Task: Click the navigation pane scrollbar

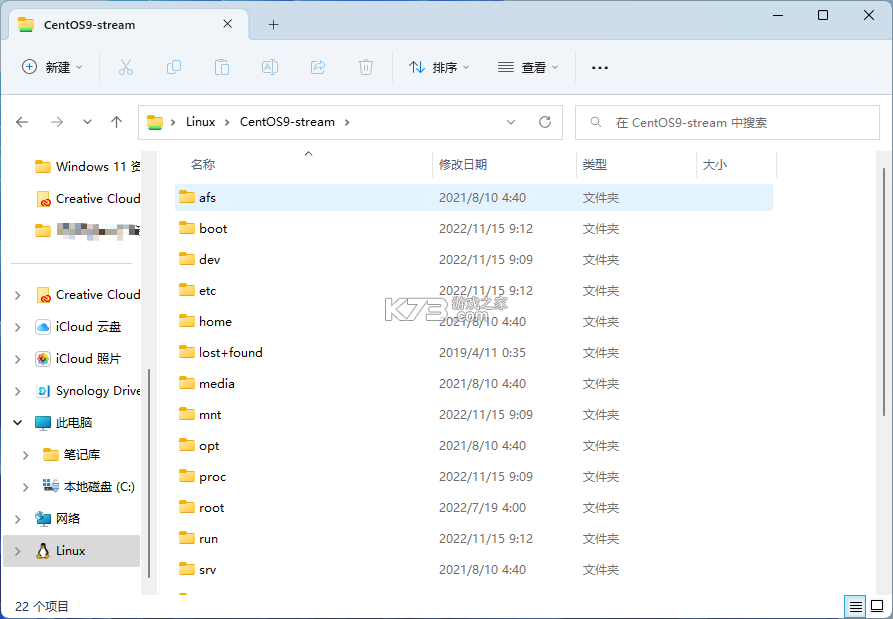Action: tap(149, 473)
